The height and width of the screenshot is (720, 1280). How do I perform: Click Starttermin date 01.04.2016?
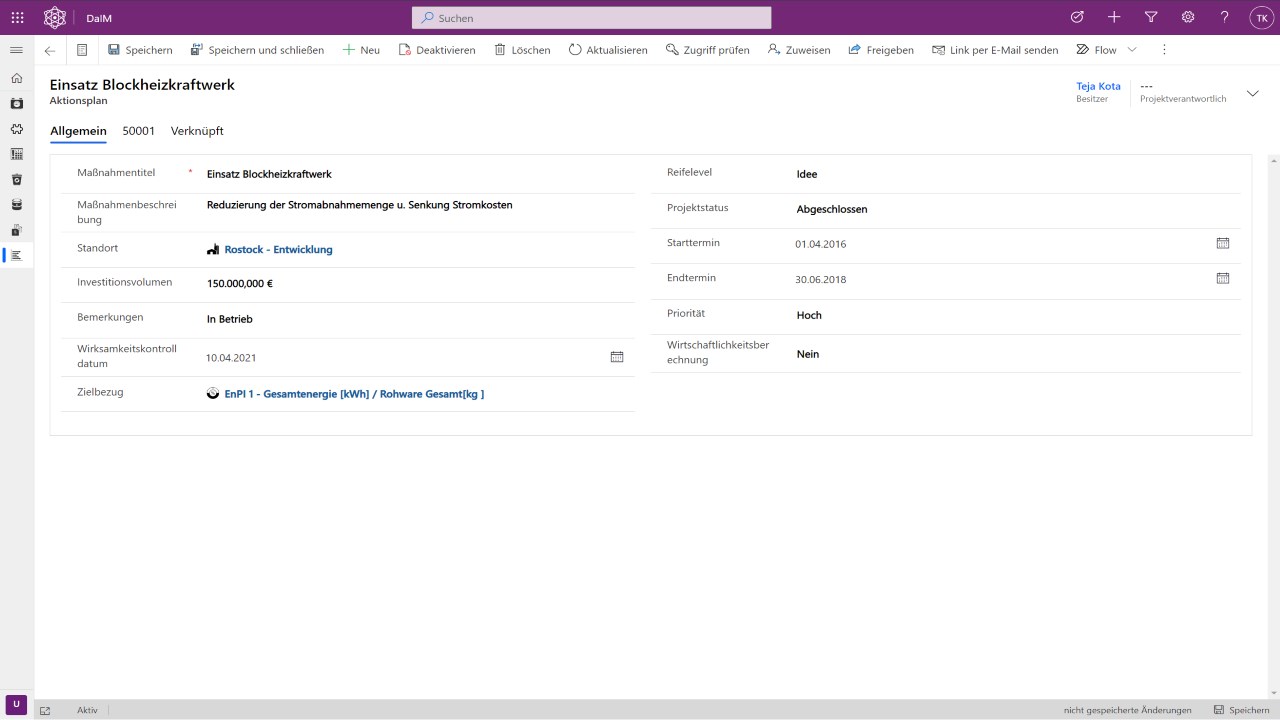[x=821, y=244]
